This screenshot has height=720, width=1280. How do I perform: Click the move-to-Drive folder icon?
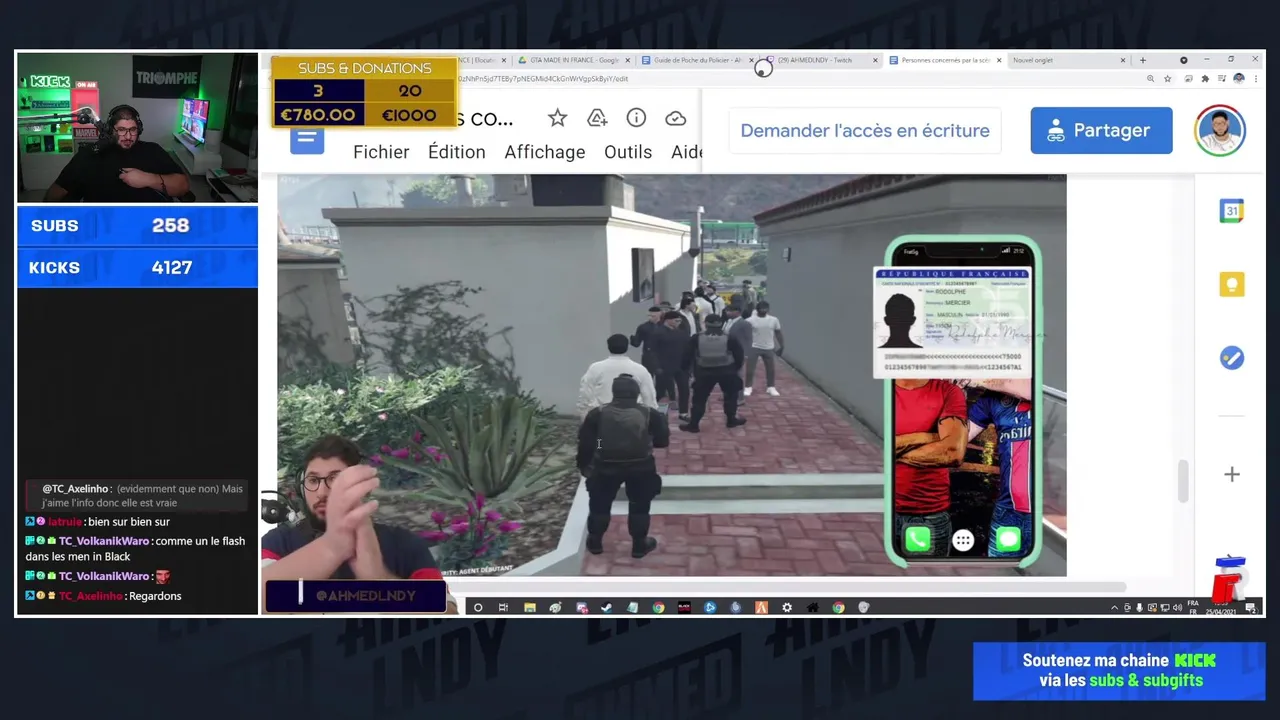(597, 119)
